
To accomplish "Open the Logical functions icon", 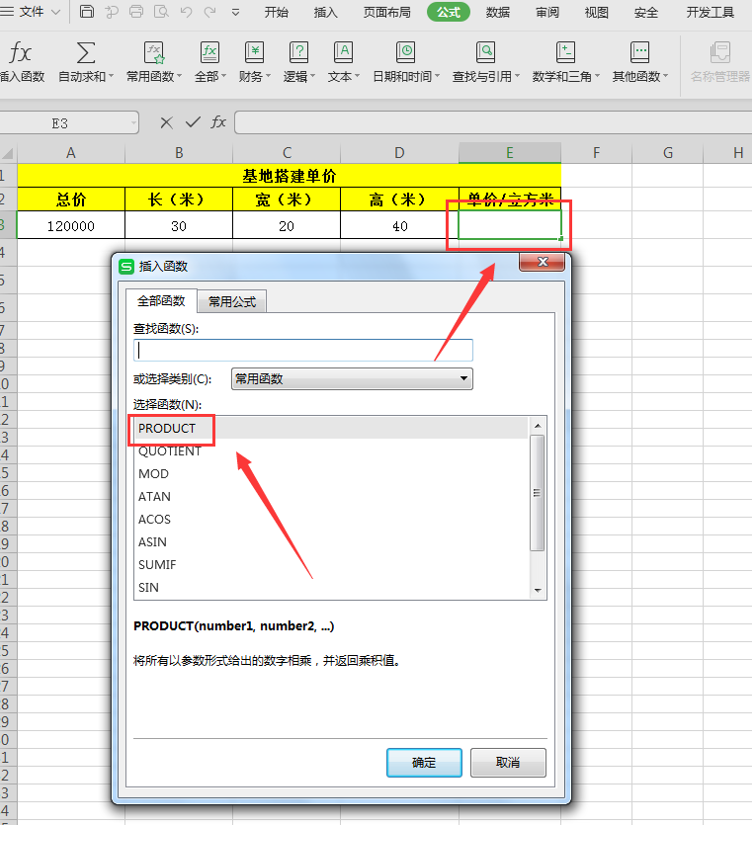I will click(x=299, y=53).
